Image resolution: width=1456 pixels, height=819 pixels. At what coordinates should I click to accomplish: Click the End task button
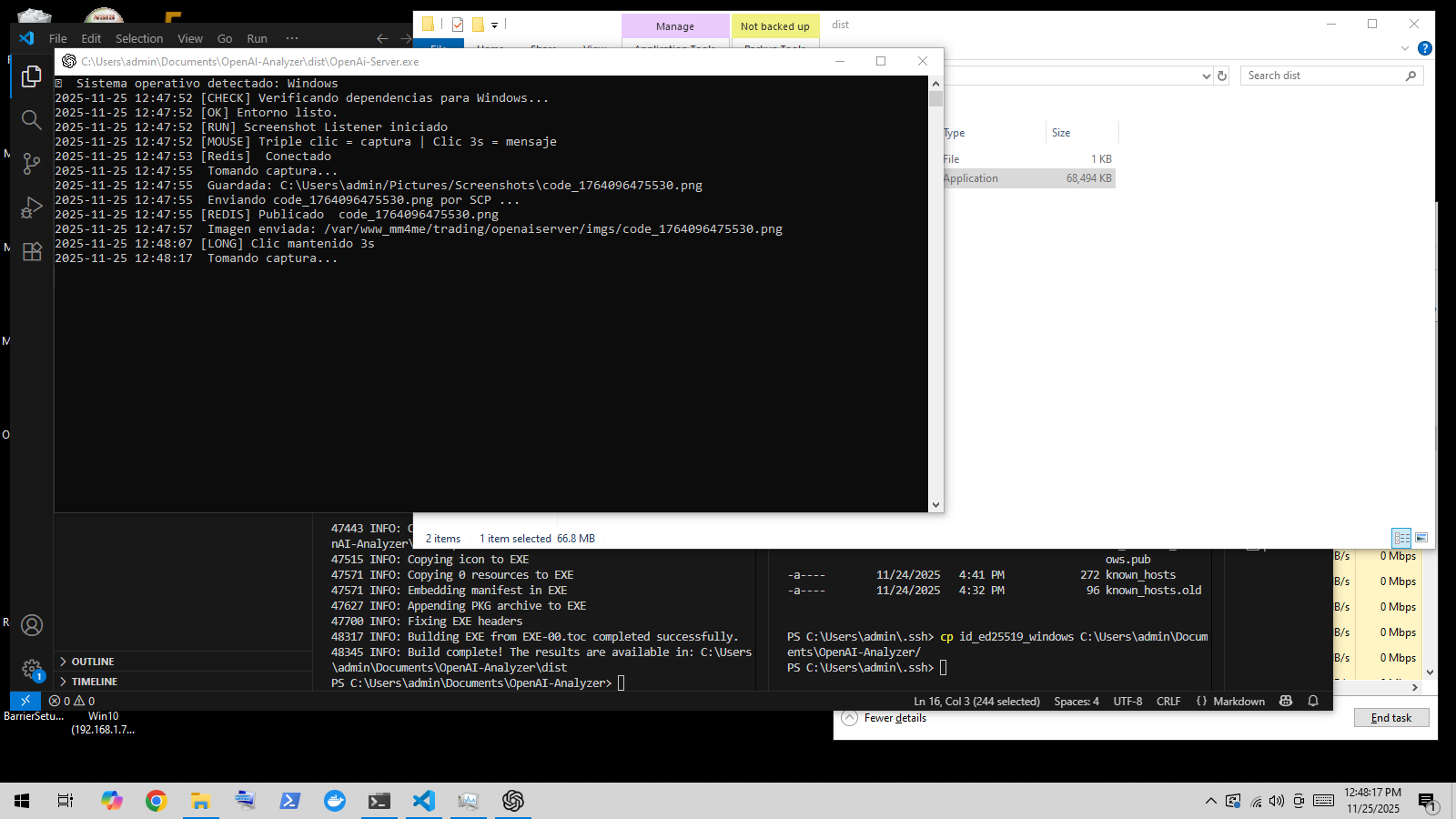(1390, 718)
